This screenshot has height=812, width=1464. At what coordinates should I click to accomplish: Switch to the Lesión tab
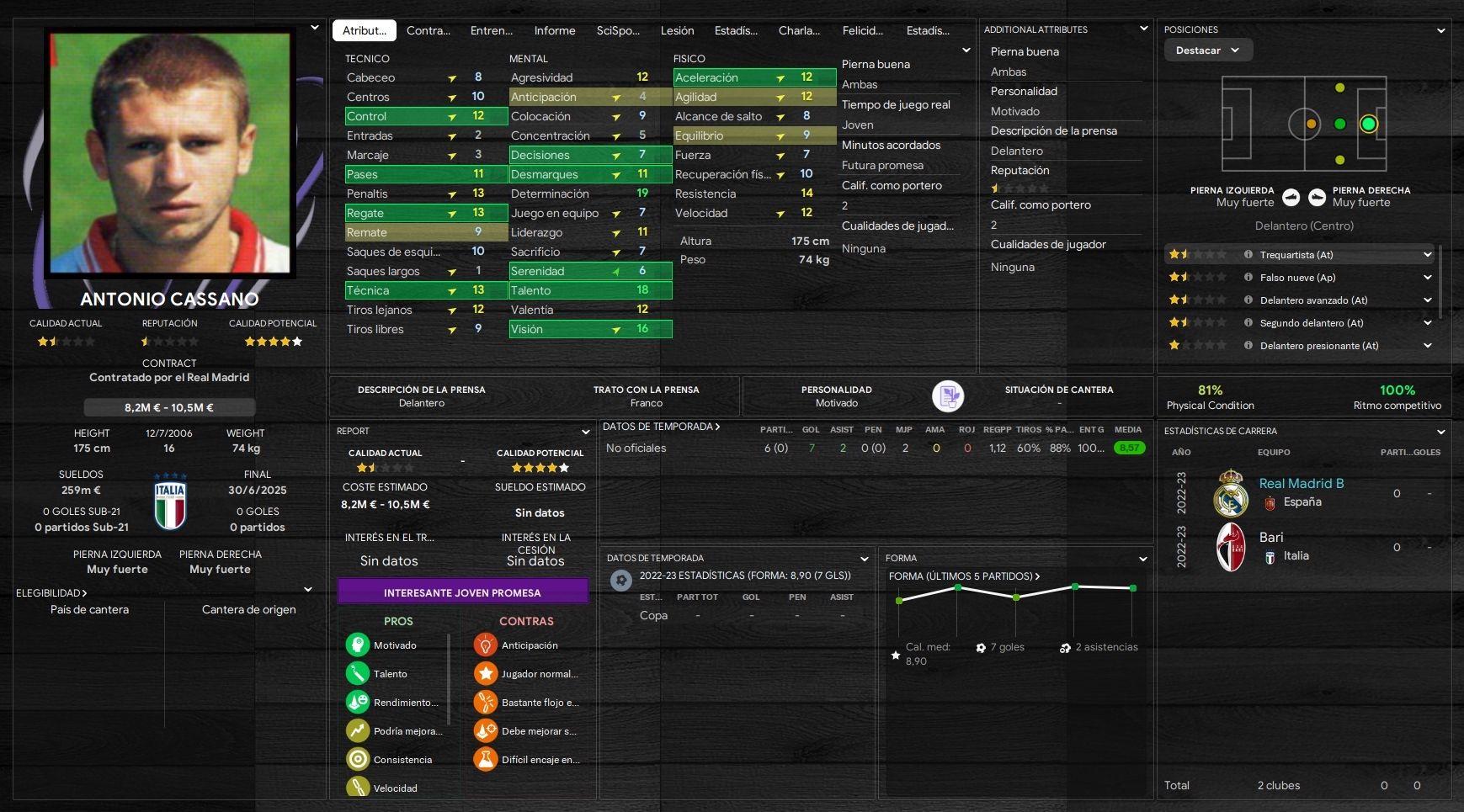click(678, 30)
